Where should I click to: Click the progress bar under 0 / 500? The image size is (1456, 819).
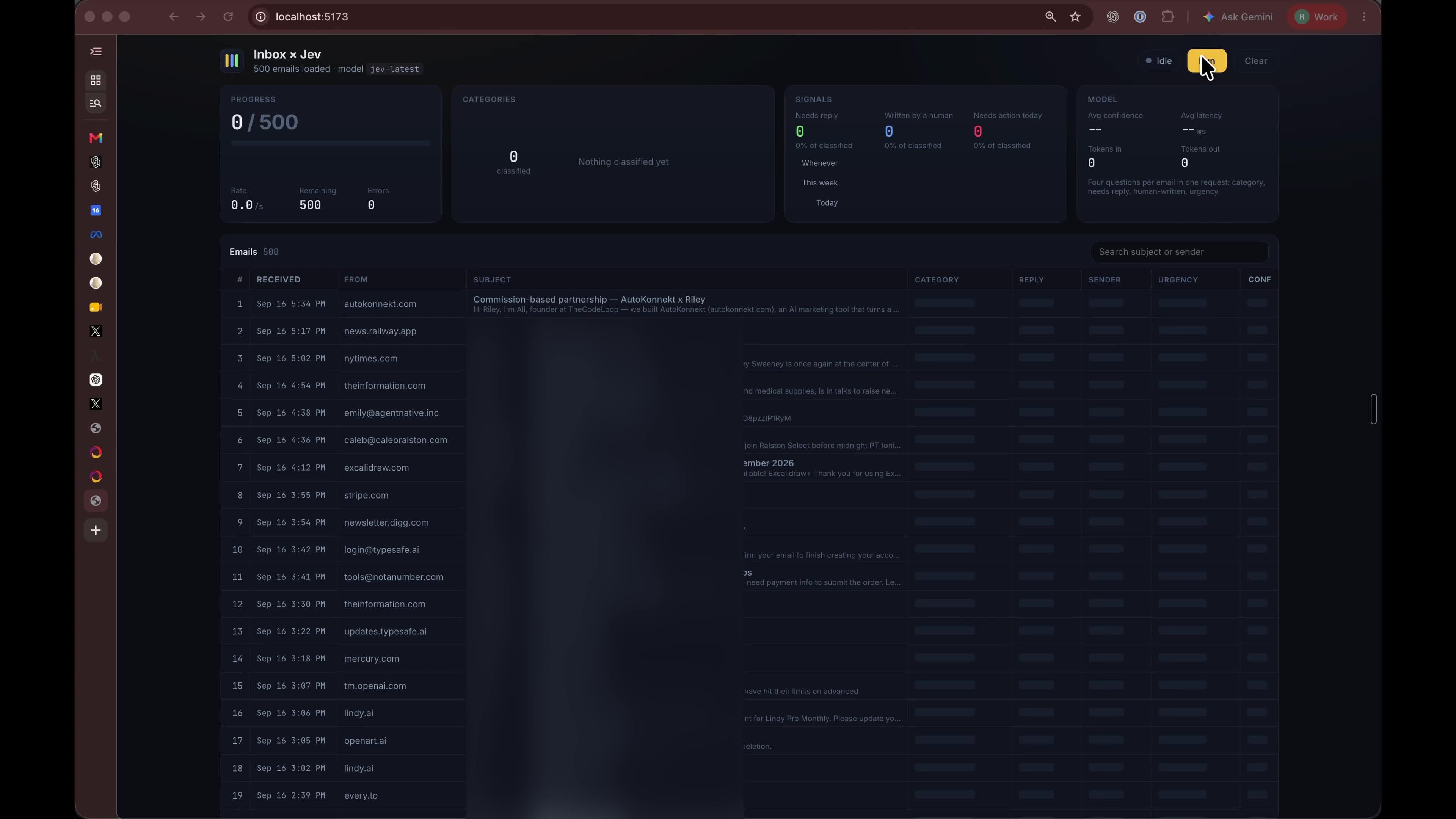click(x=330, y=143)
